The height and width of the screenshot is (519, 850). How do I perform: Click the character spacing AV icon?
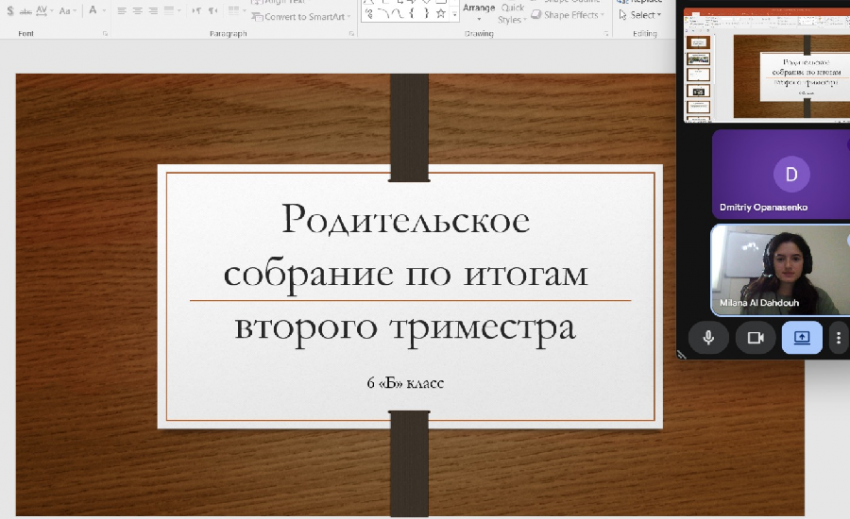[43, 11]
